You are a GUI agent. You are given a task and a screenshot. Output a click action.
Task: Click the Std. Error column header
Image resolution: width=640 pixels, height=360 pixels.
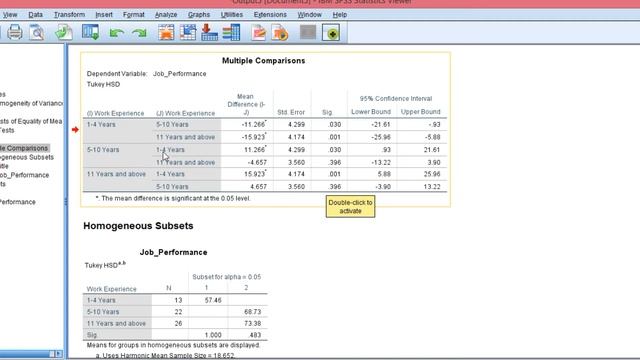(291, 112)
